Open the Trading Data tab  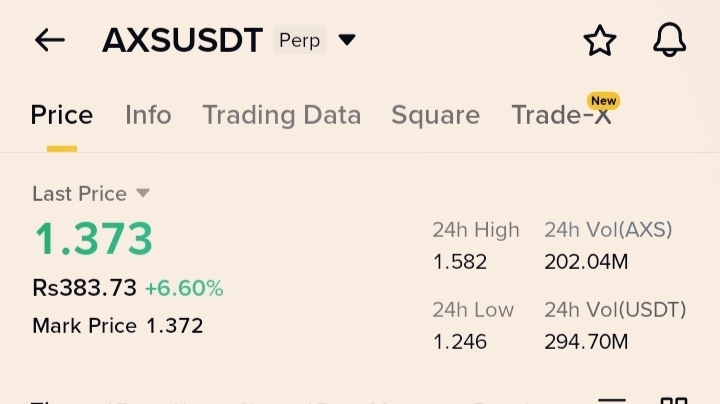[x=281, y=115]
